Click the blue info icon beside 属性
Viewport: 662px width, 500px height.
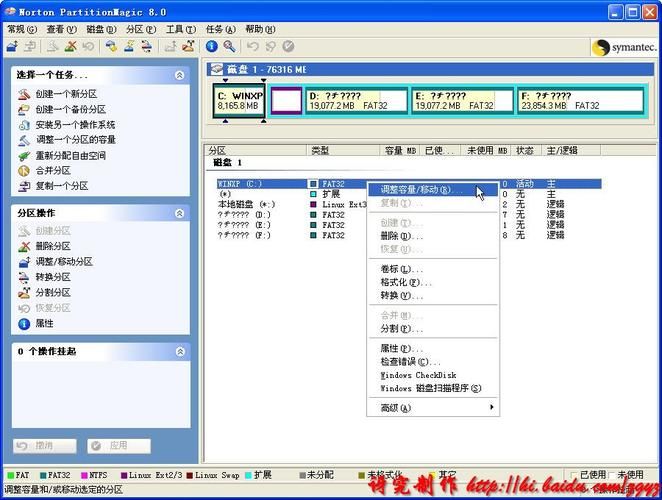point(24,323)
